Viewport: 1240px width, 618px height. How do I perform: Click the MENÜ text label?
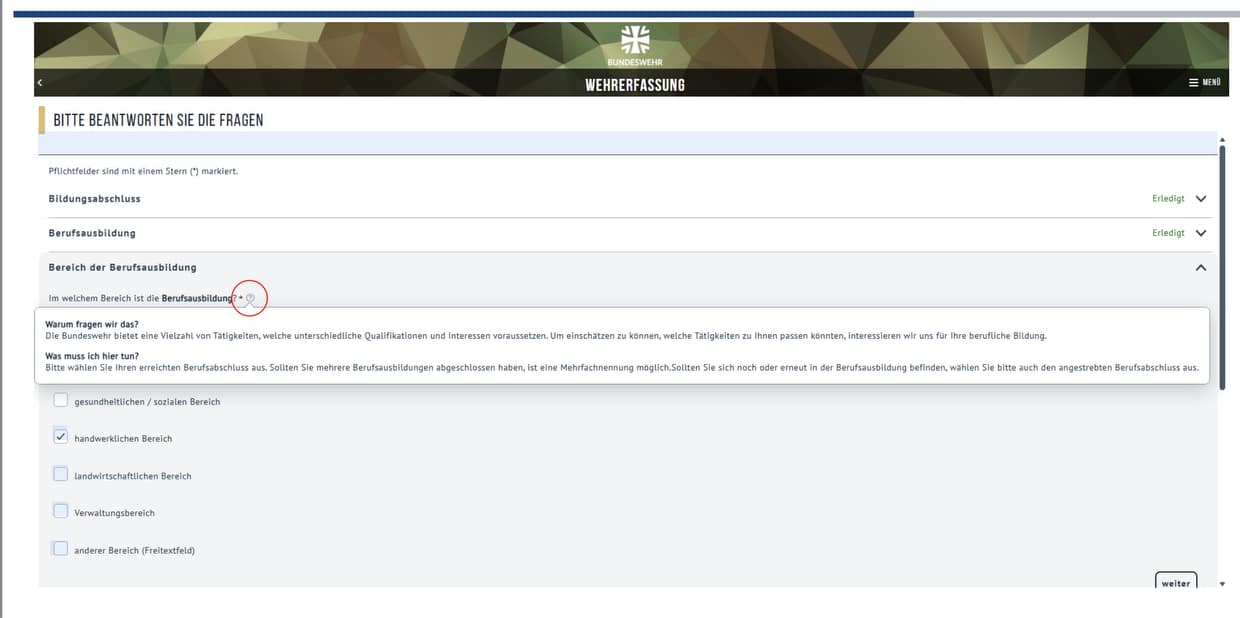[1211, 83]
